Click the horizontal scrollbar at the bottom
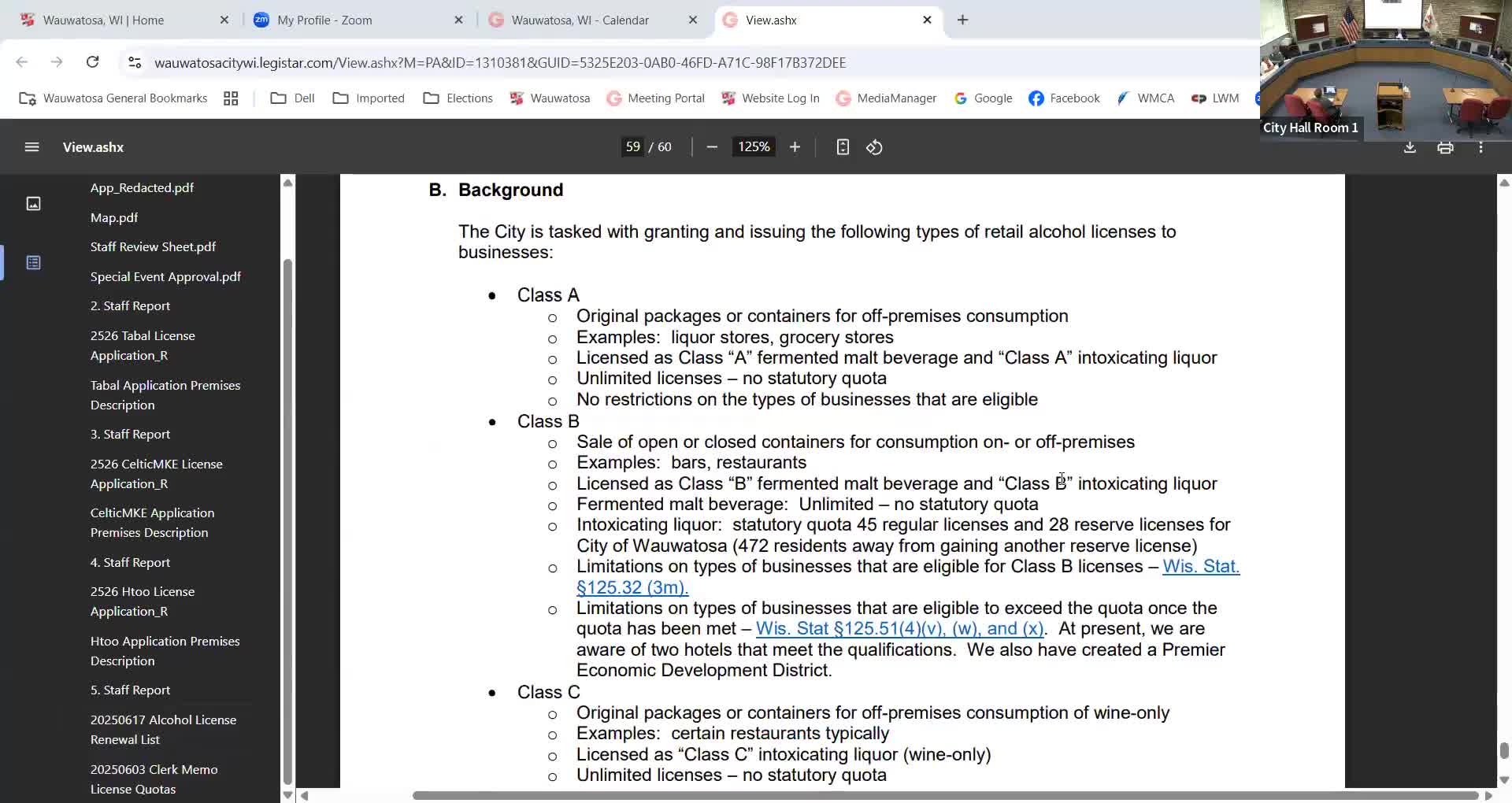The width and height of the screenshot is (1512, 803). pyautogui.click(x=945, y=795)
